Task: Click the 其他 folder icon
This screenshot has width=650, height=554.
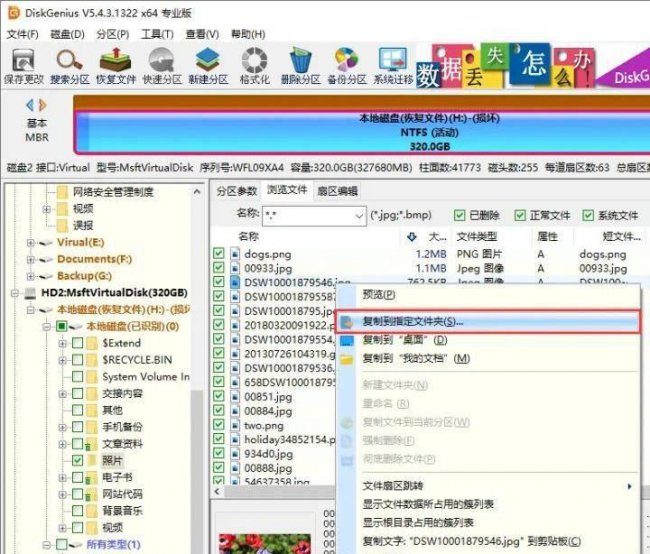Action: tap(92, 410)
